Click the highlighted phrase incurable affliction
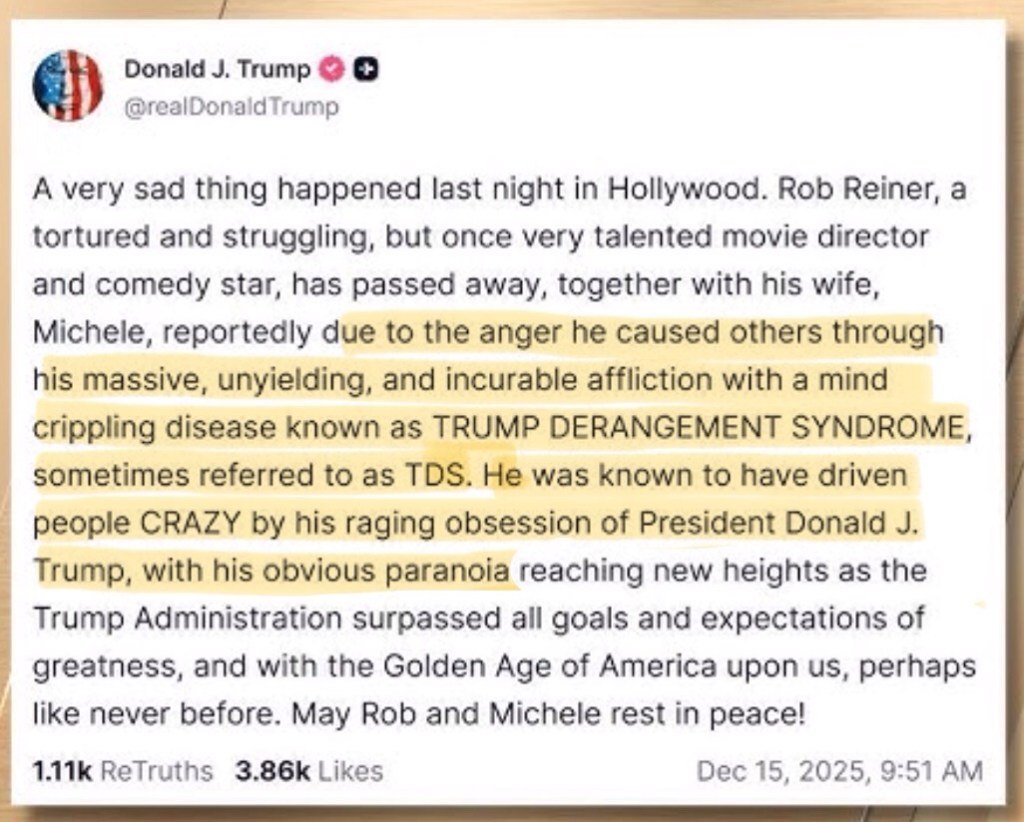 pos(570,380)
